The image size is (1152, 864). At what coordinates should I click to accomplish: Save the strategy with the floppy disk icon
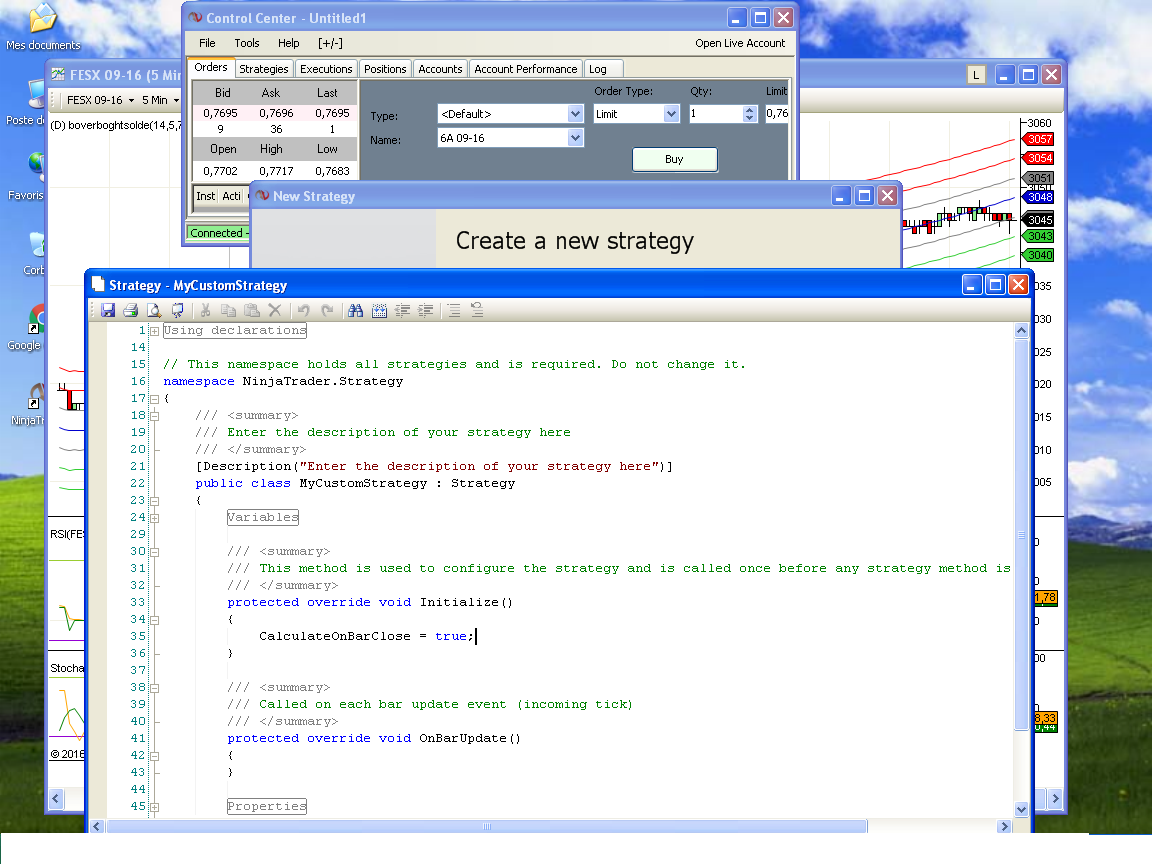pos(108,311)
